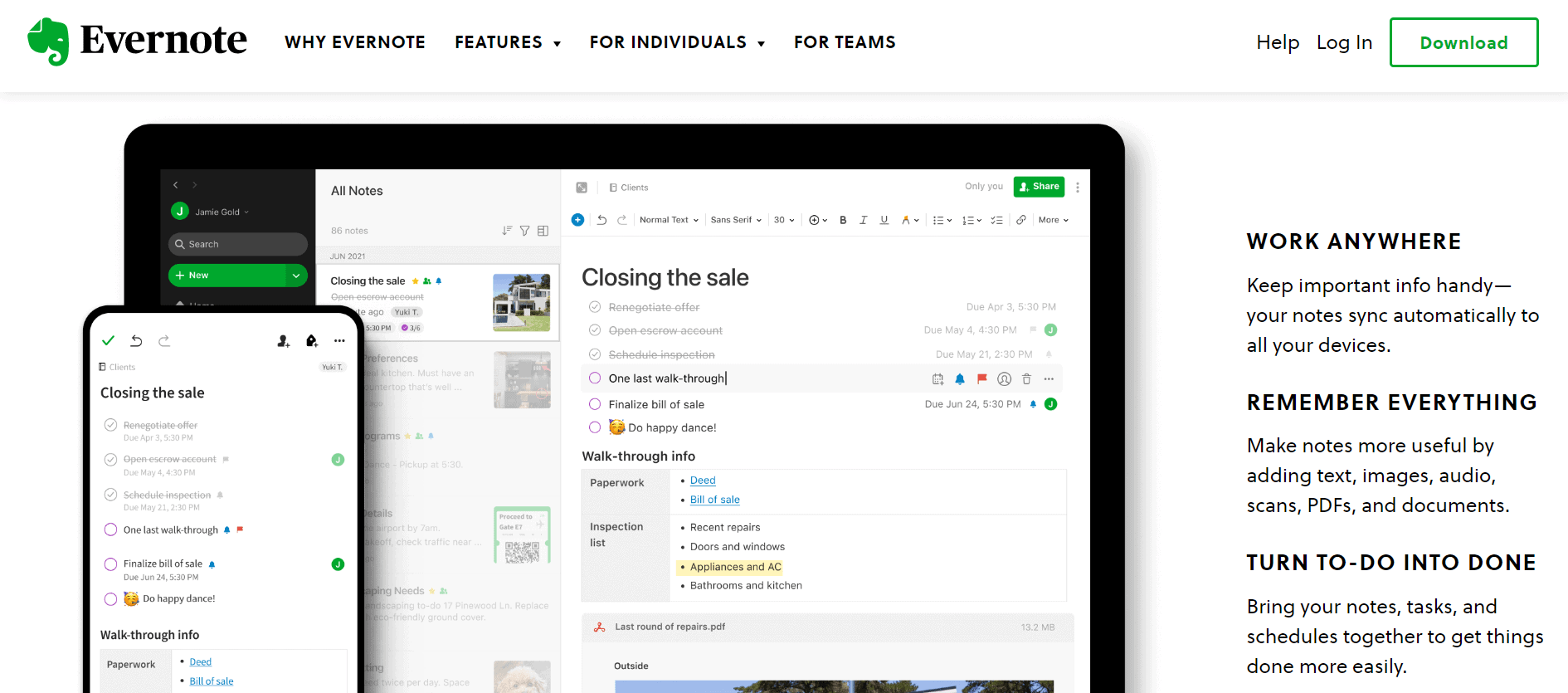The height and width of the screenshot is (693, 1568).
Task: Click the insert link icon
Action: 1021,220
